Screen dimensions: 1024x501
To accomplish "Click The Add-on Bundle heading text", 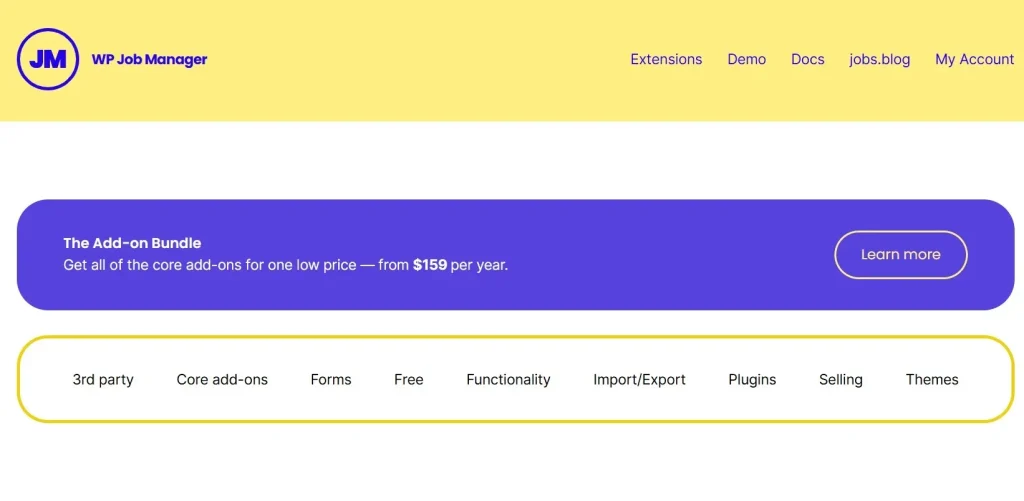I will pos(132,243).
